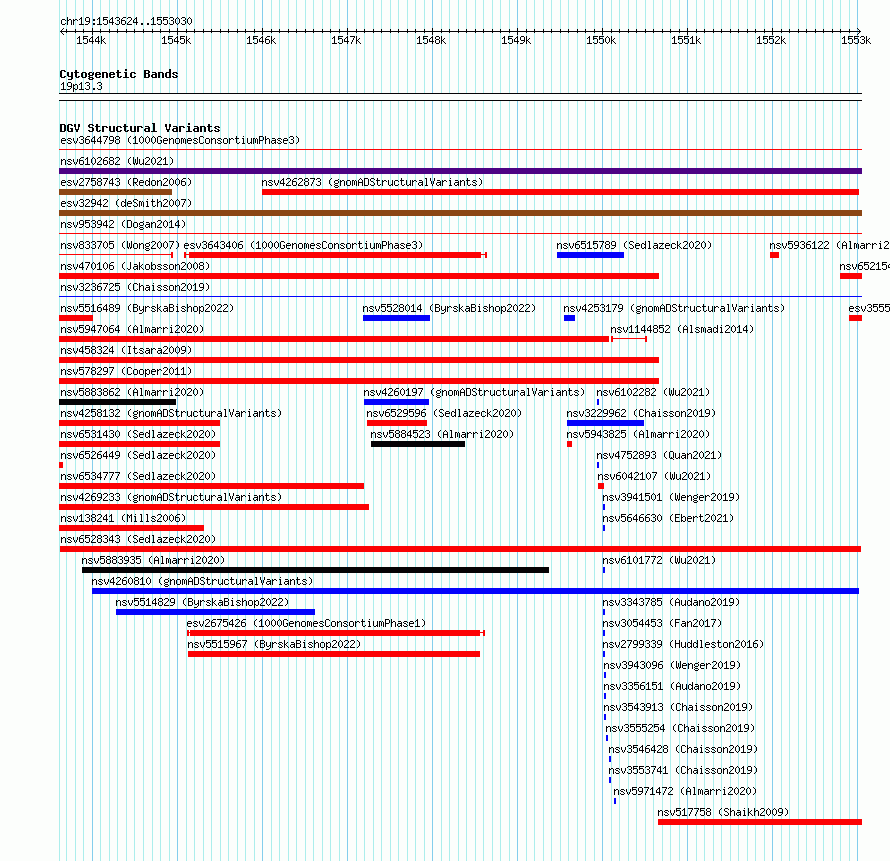Image resolution: width=890 pixels, height=861 pixels.
Task: Open the nsv4269233 gnomADStructuralVariants label
Action: [171, 497]
